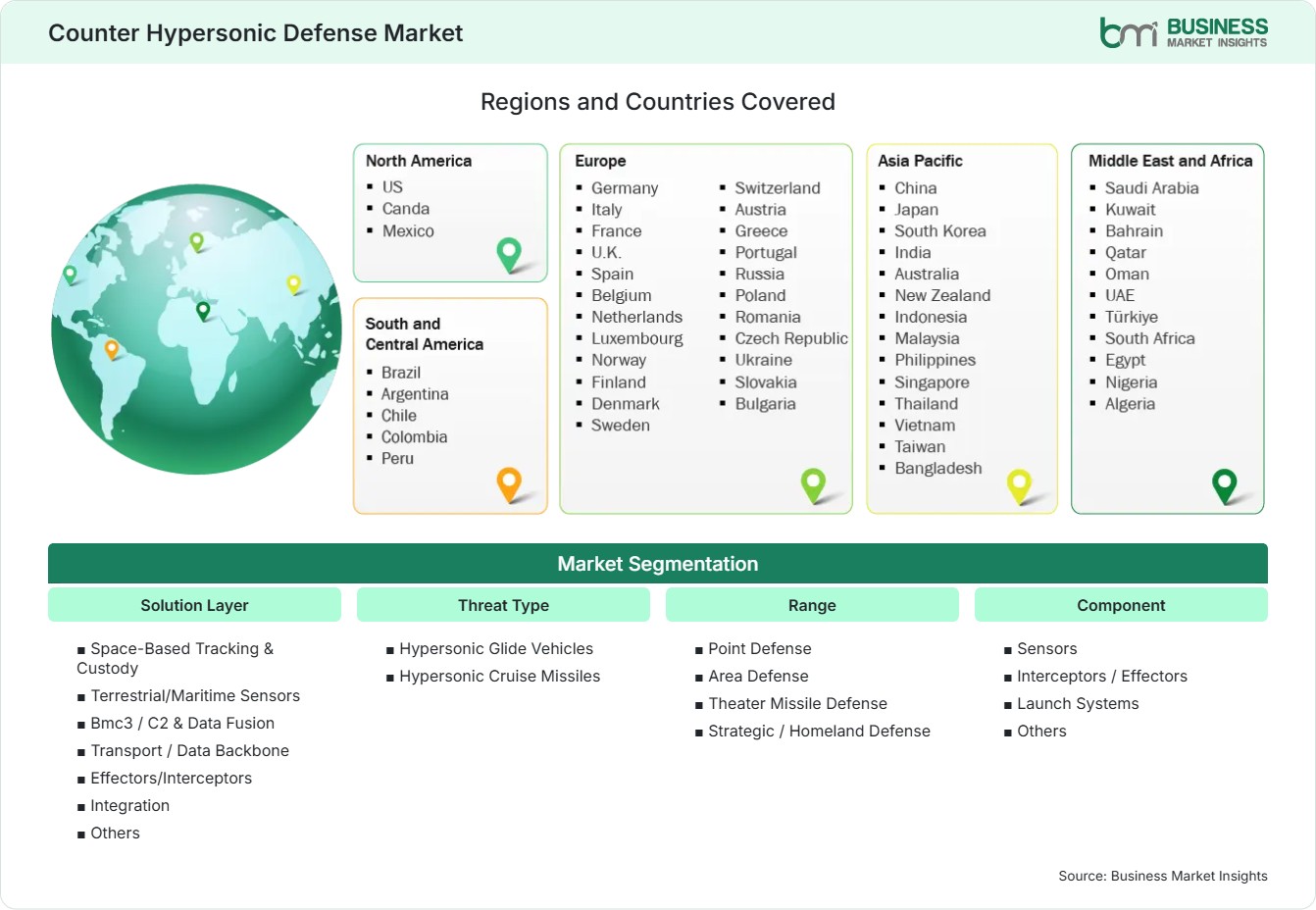Click 'Saudi Arabia' in Middle East list

pos(1152,188)
